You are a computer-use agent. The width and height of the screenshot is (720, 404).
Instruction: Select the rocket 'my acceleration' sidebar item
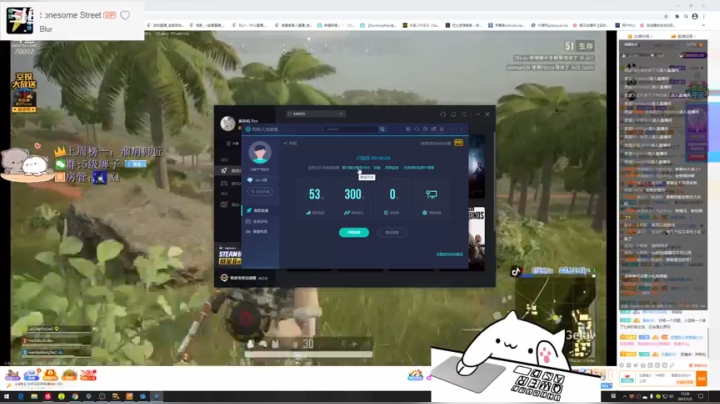[x=259, y=210]
